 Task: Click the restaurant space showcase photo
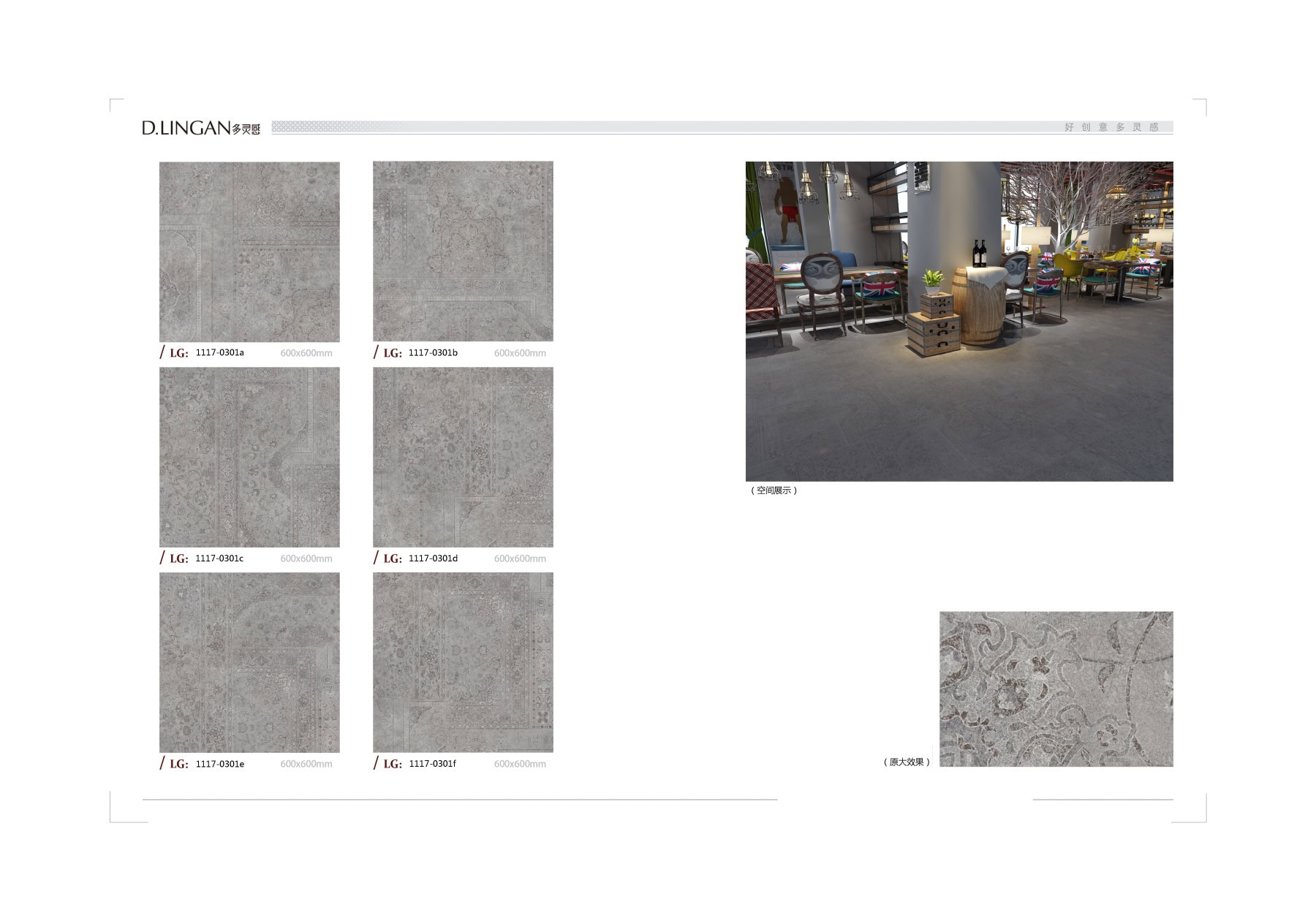coord(958,321)
